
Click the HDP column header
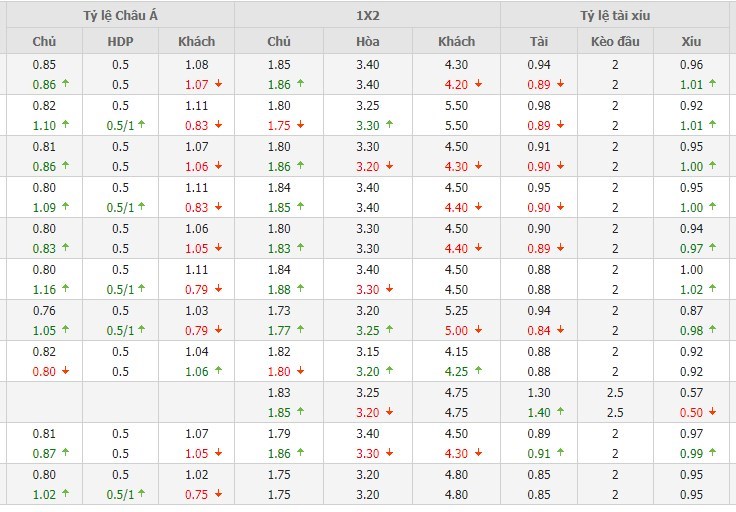(120, 42)
